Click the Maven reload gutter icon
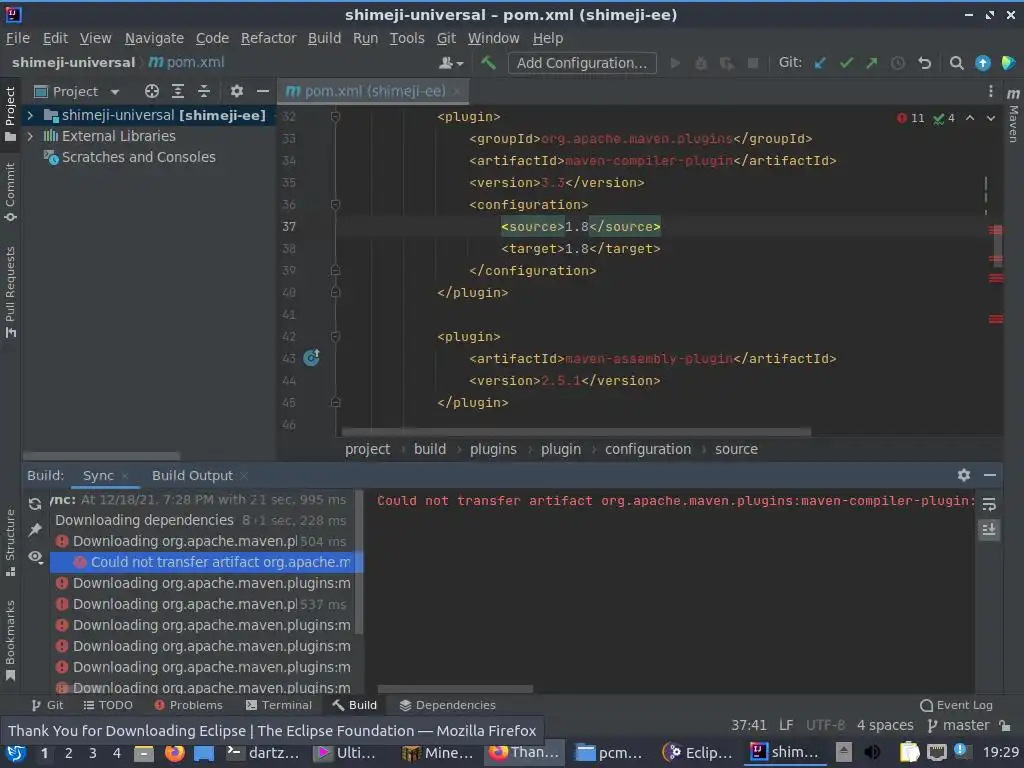 point(312,357)
